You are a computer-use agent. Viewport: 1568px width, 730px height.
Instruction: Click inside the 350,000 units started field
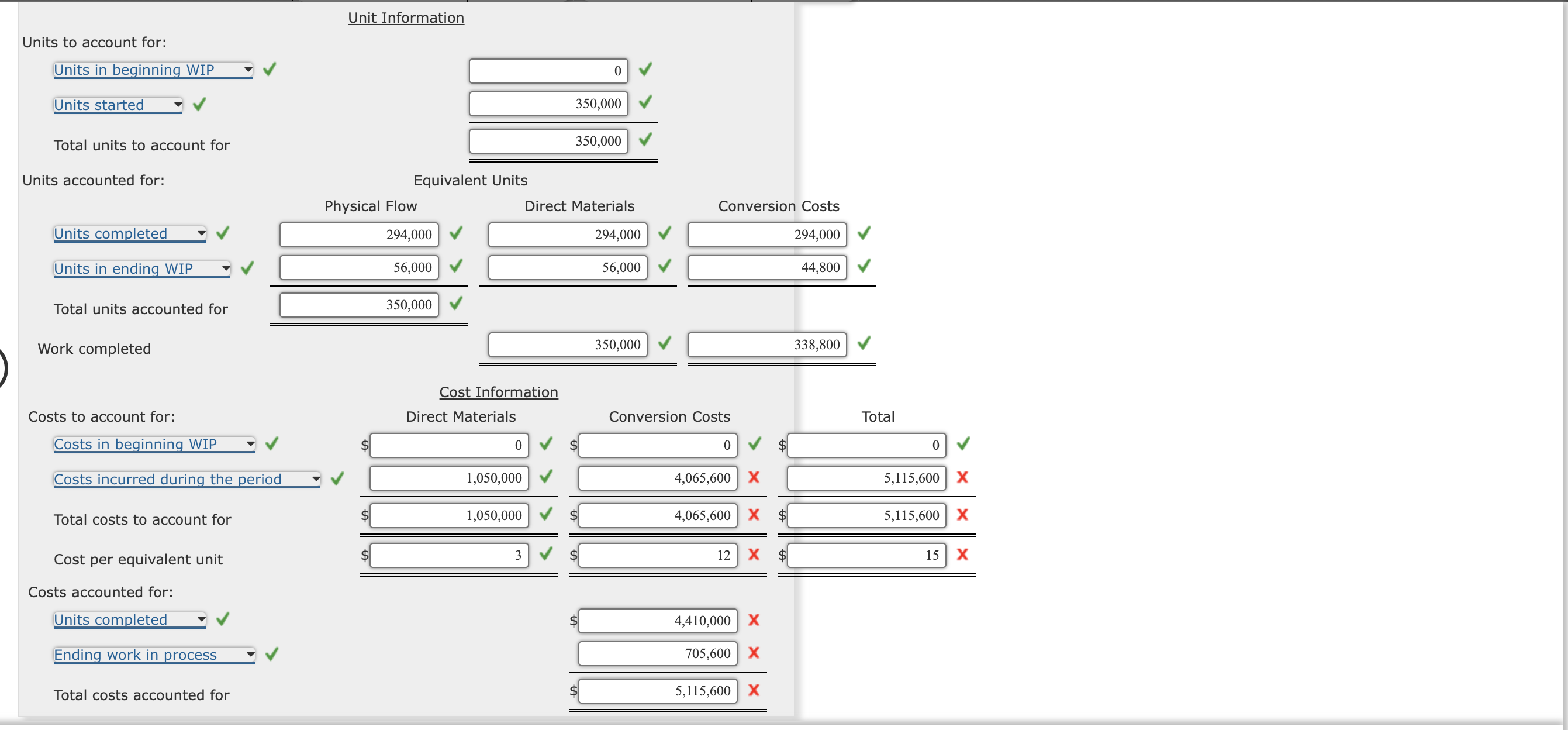547,103
